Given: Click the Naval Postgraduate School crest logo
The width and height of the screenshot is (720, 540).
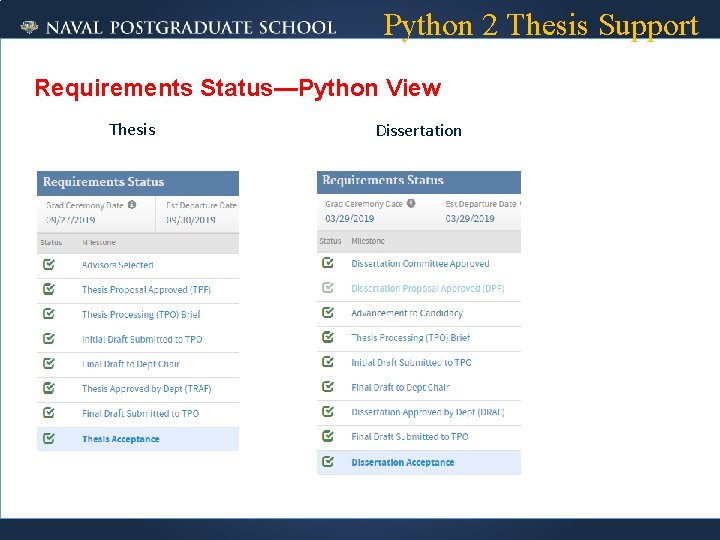Looking at the screenshot, I should (29, 27).
